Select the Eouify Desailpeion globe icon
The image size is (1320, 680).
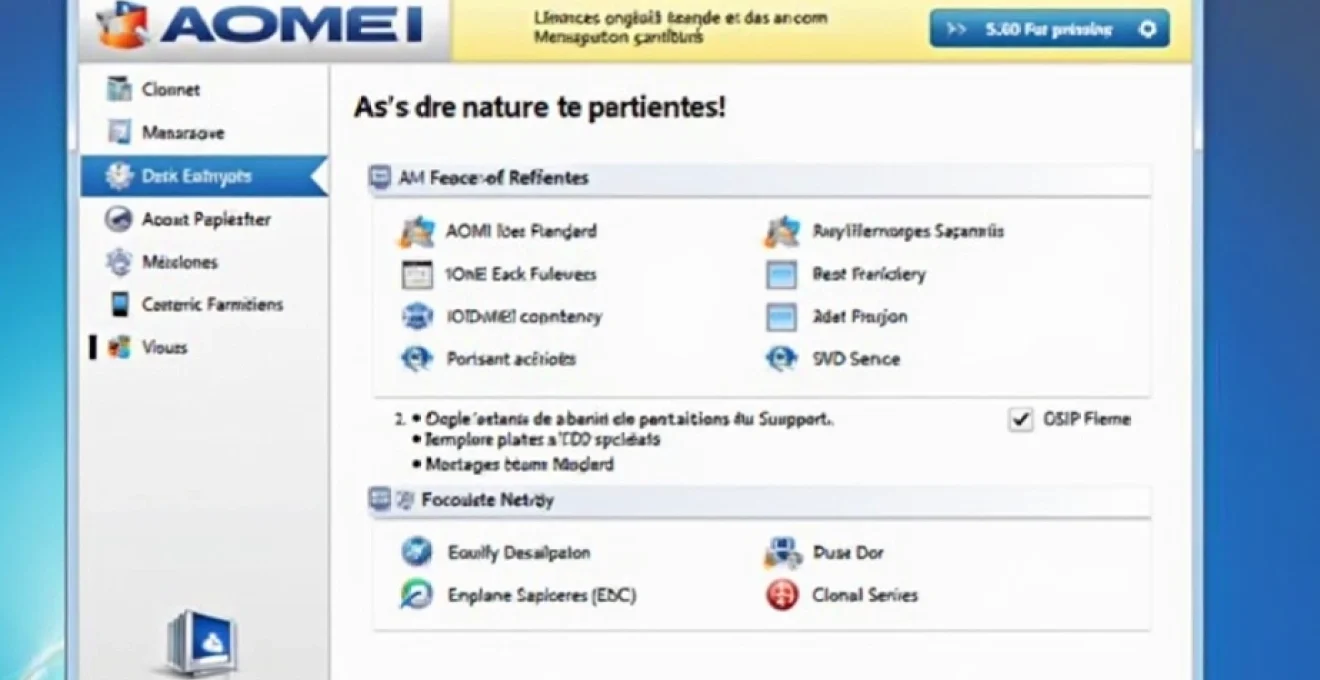(x=417, y=551)
